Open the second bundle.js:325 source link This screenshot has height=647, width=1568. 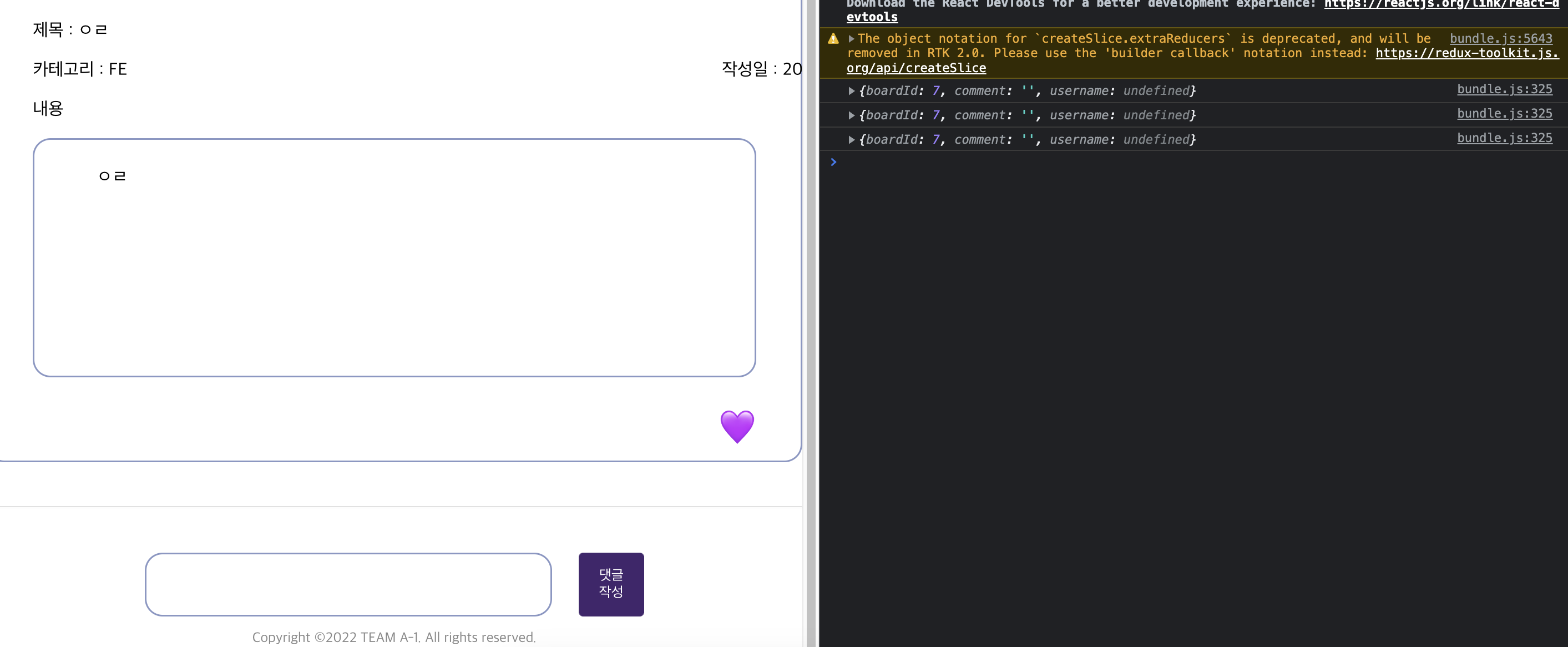tap(1504, 113)
